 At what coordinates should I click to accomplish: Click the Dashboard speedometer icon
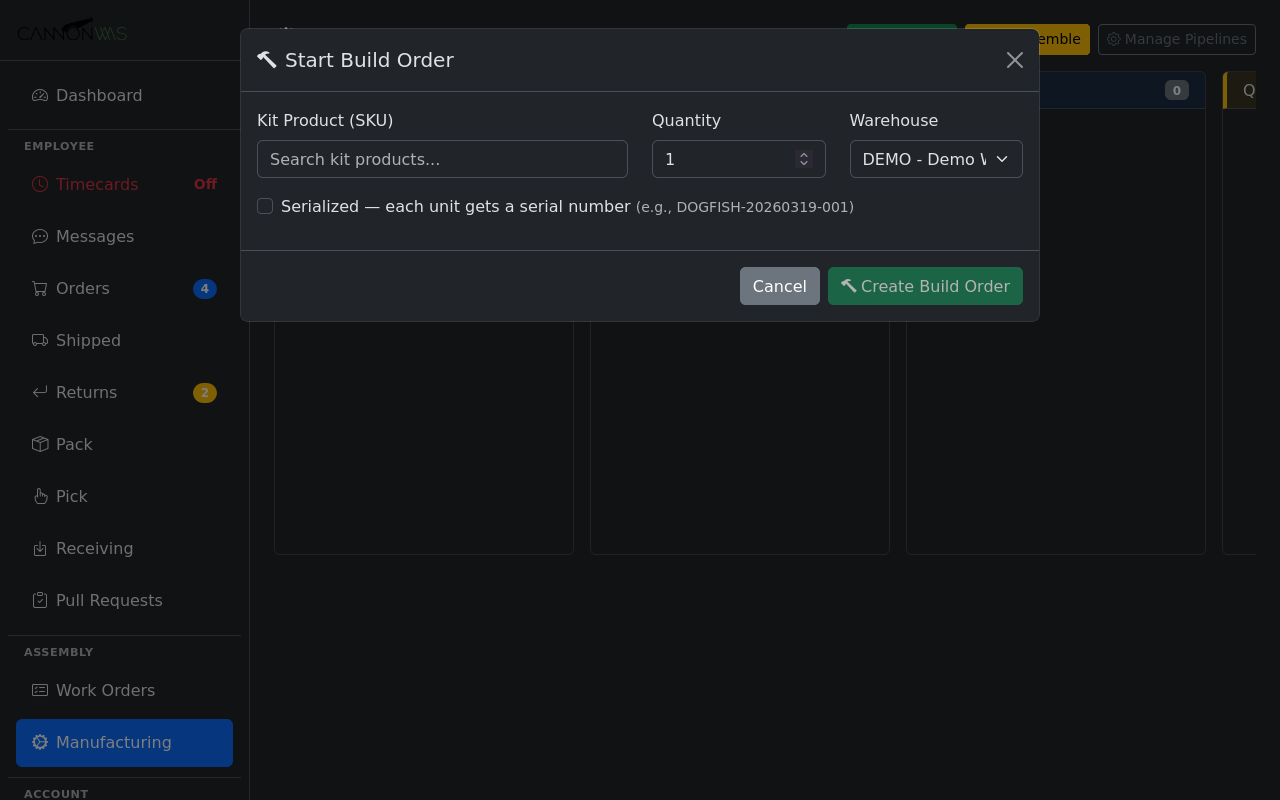[40, 96]
